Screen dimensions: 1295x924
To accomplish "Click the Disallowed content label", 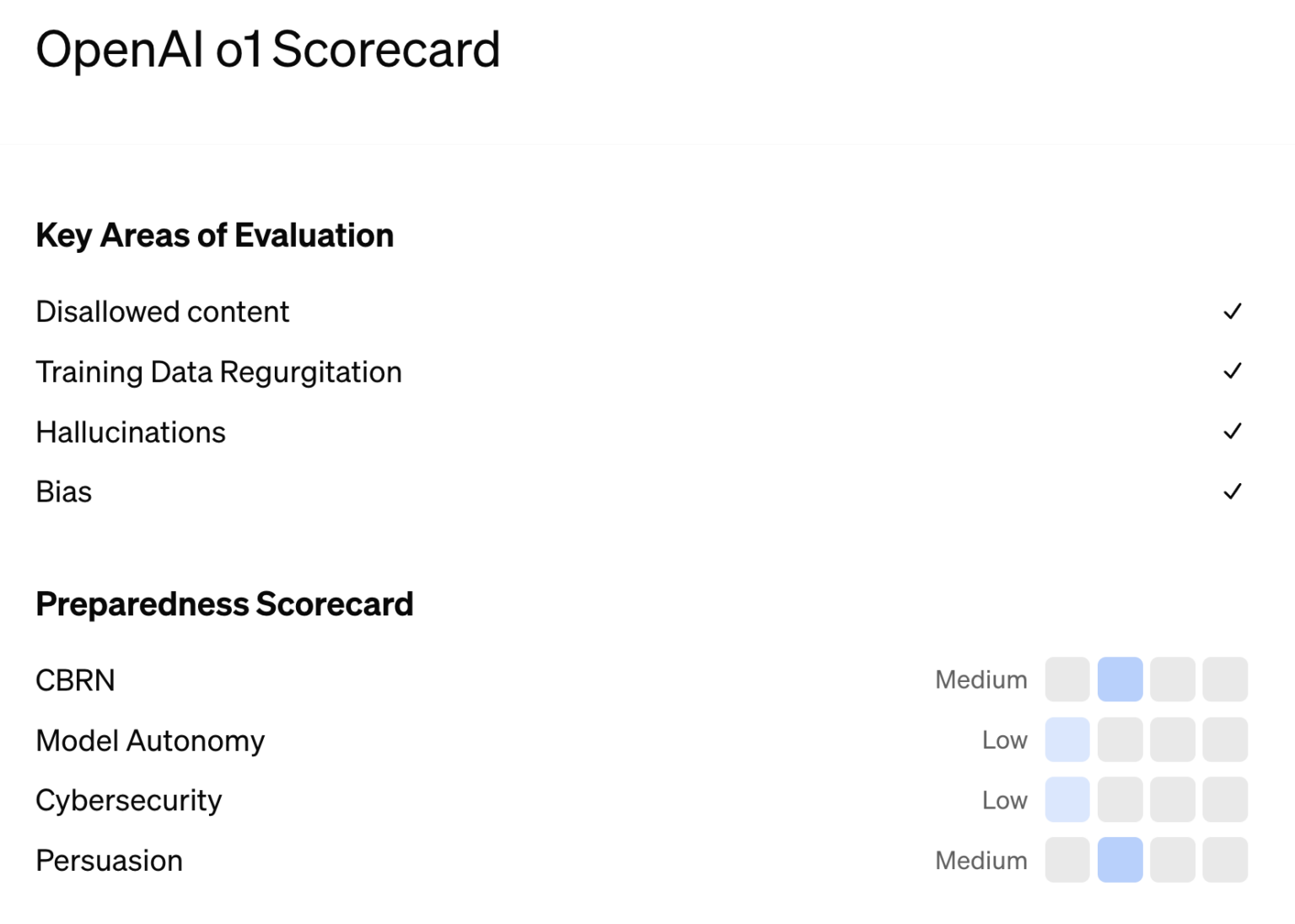I will point(162,312).
